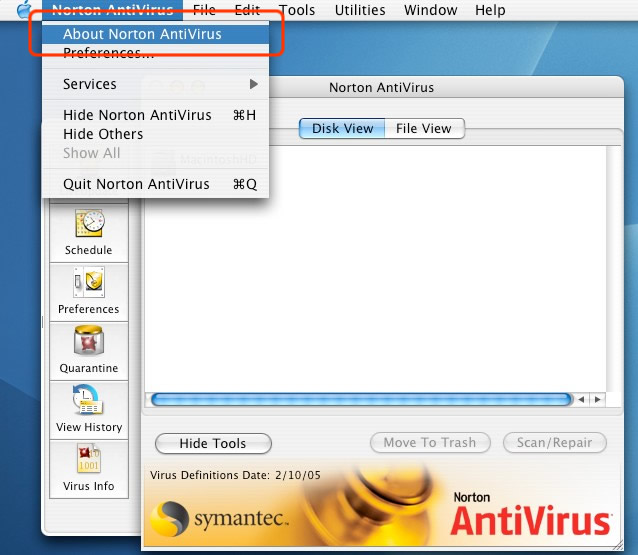Image resolution: width=638 pixels, height=555 pixels.
Task: Open the File menu
Action: [204, 10]
